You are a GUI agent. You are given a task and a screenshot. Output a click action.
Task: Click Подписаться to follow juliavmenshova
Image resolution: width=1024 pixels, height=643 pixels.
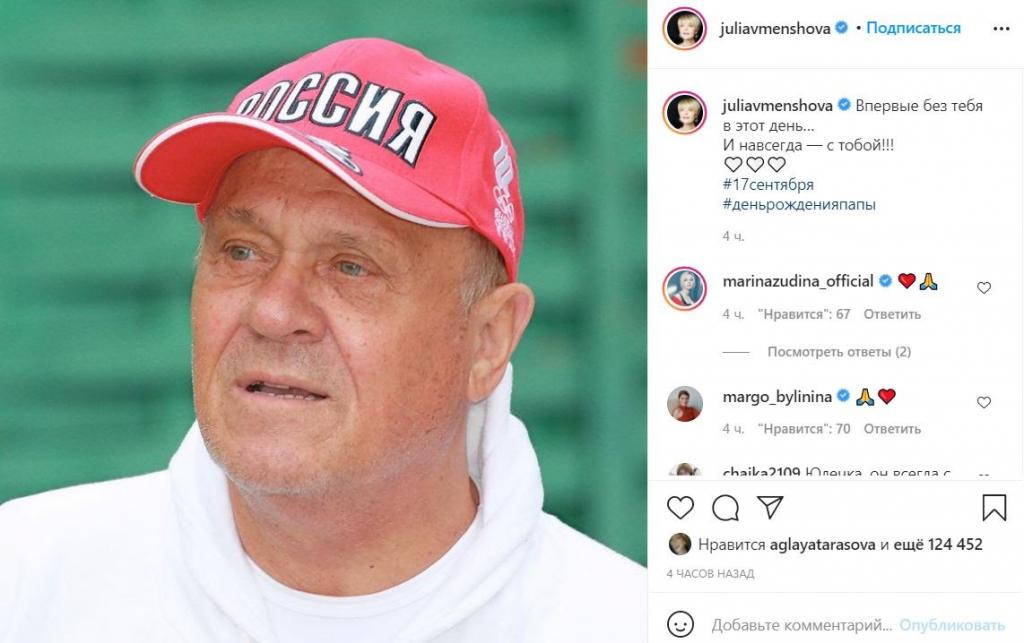pyautogui.click(x=913, y=28)
